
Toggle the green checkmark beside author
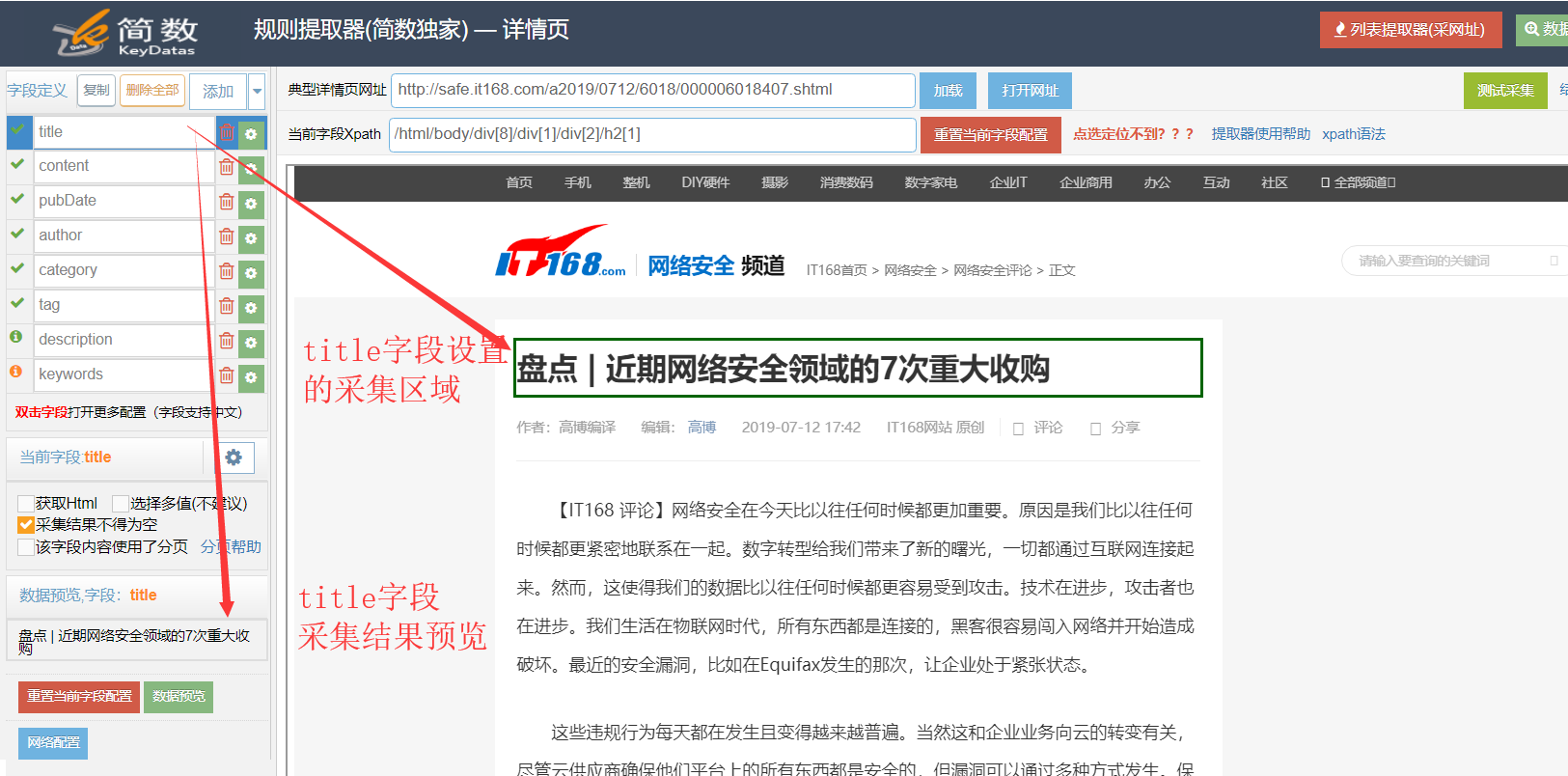[x=17, y=234]
